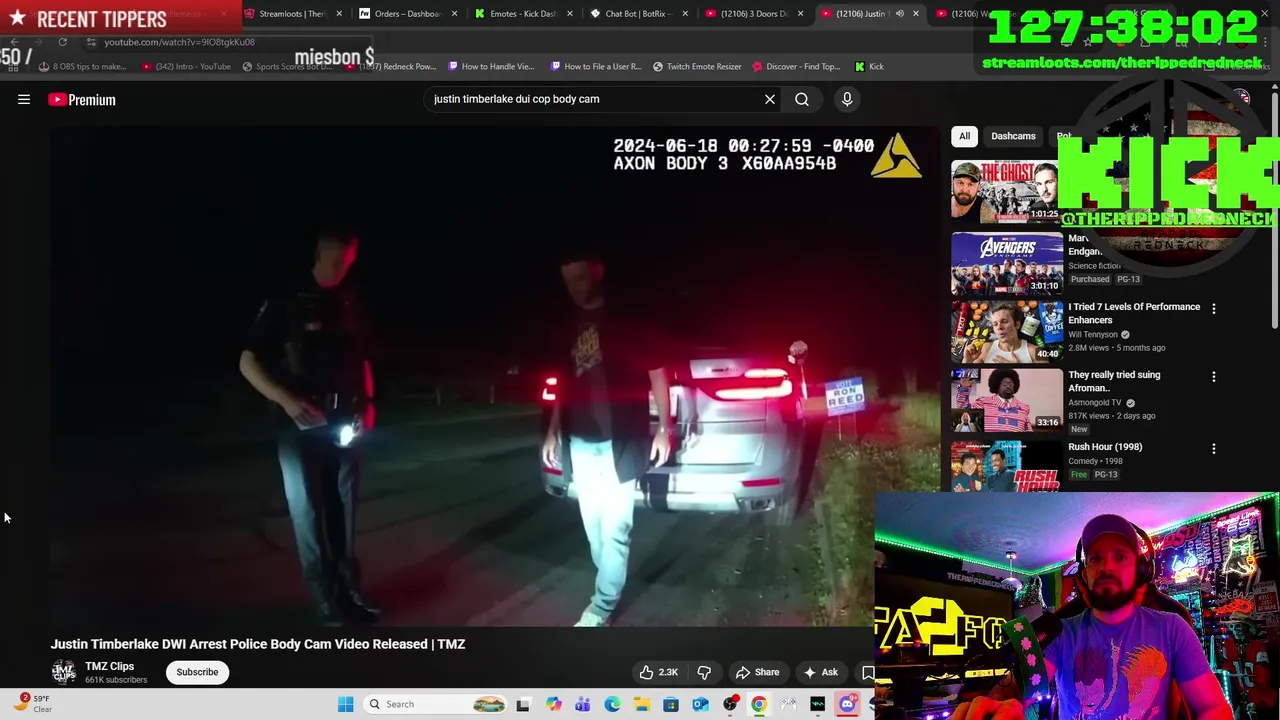This screenshot has width=1280, height=720.
Task: Open the '(342) Intro - YouTube' bookmark
Action: 186,66
